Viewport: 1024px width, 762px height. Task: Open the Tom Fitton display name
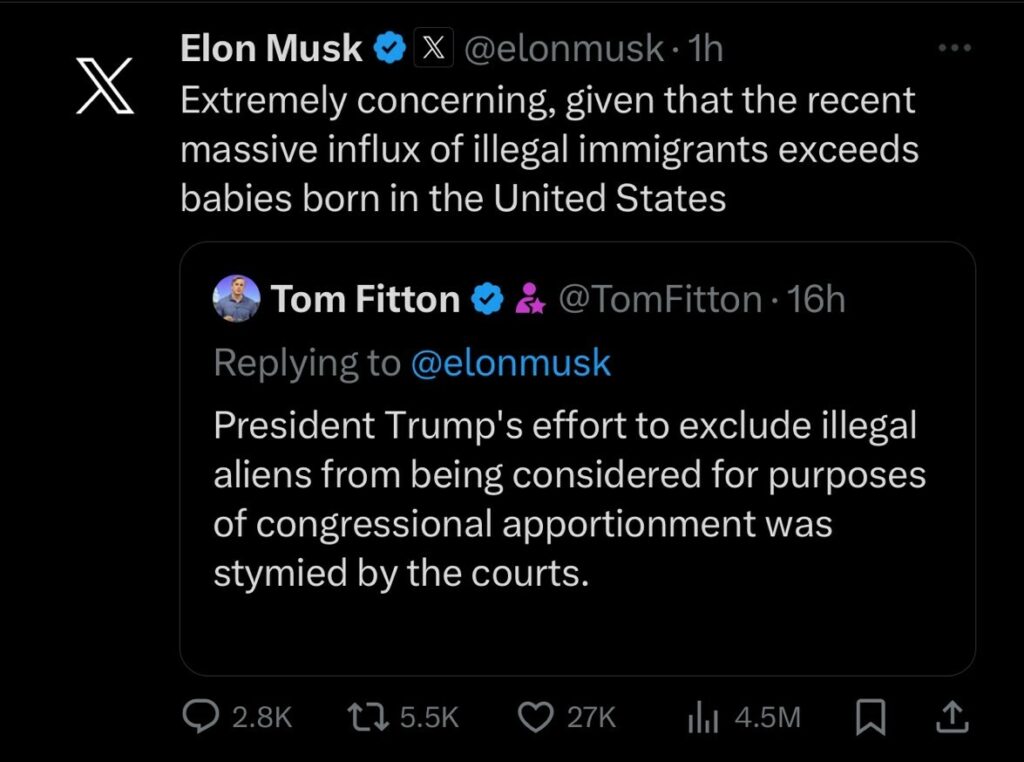click(x=365, y=299)
